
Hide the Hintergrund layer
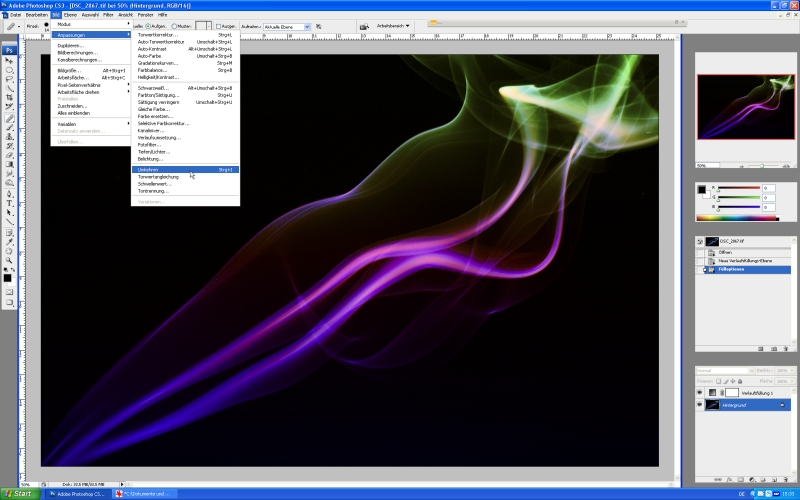(699, 405)
